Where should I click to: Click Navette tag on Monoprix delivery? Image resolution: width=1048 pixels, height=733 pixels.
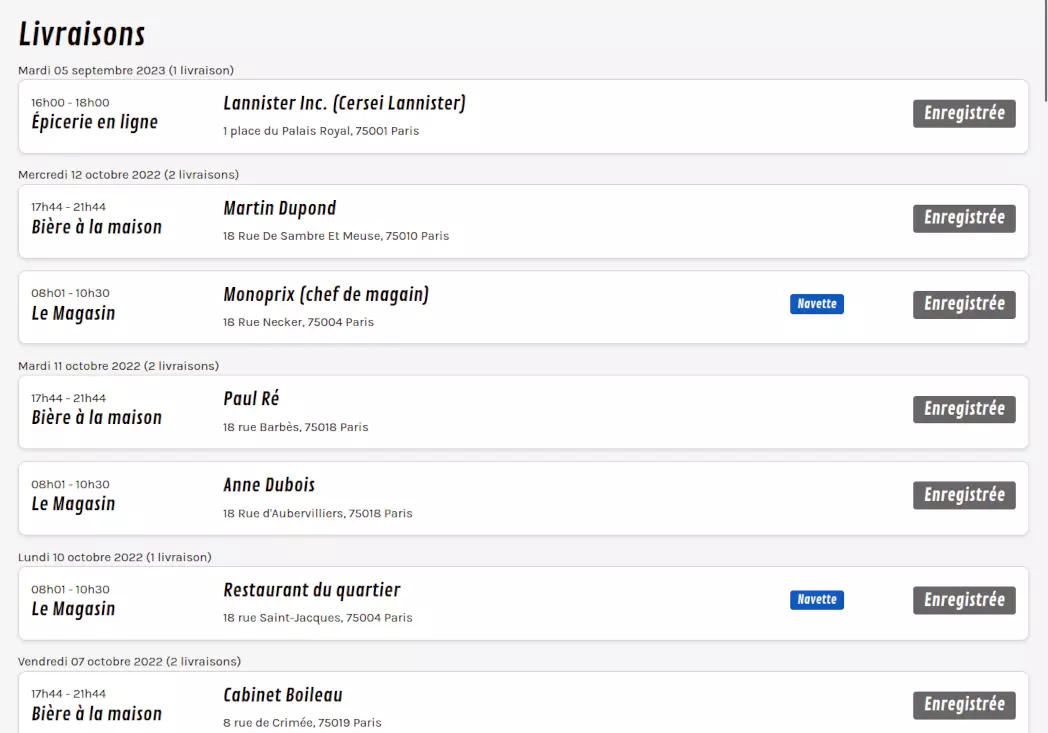(x=816, y=304)
